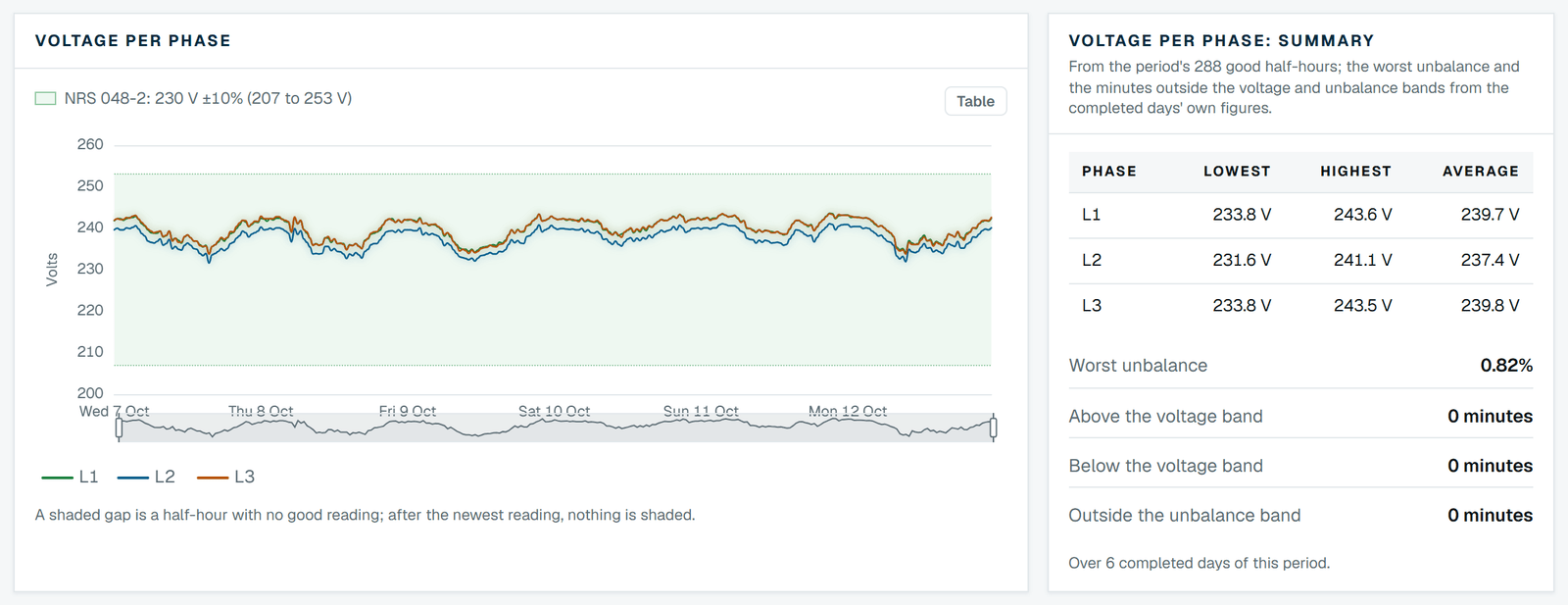Click the 'Over 6 completed days' footnote
1568x605 pixels.
1199,563
